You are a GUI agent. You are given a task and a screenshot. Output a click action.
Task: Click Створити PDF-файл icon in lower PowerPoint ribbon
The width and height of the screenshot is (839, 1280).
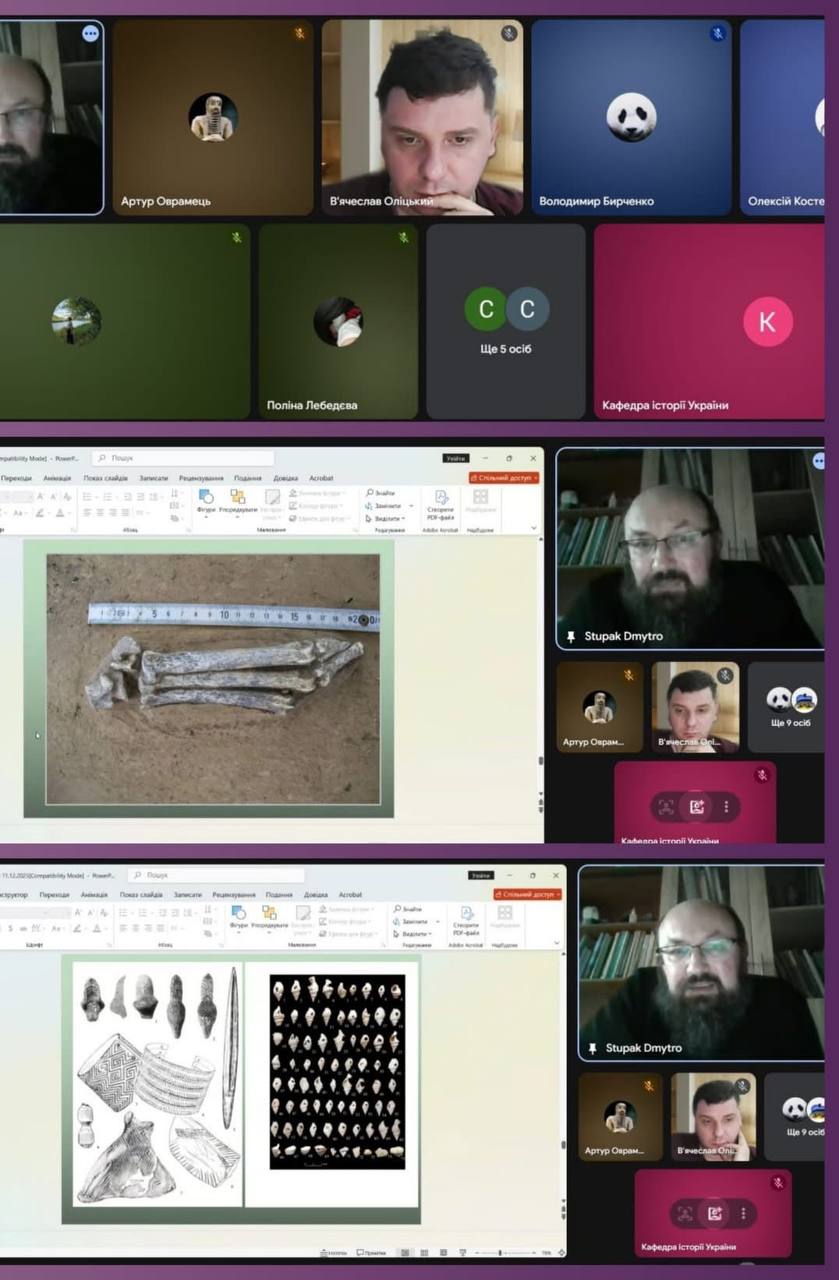(465, 922)
